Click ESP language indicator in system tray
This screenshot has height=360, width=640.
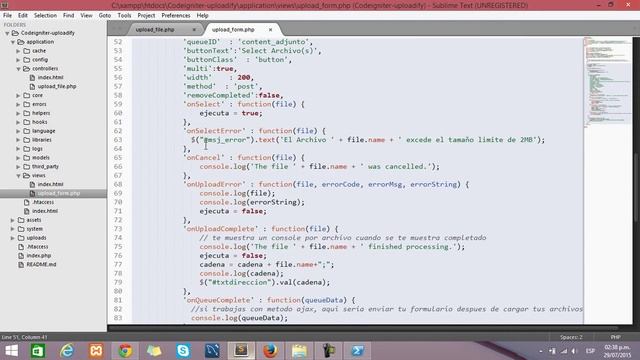[590, 351]
